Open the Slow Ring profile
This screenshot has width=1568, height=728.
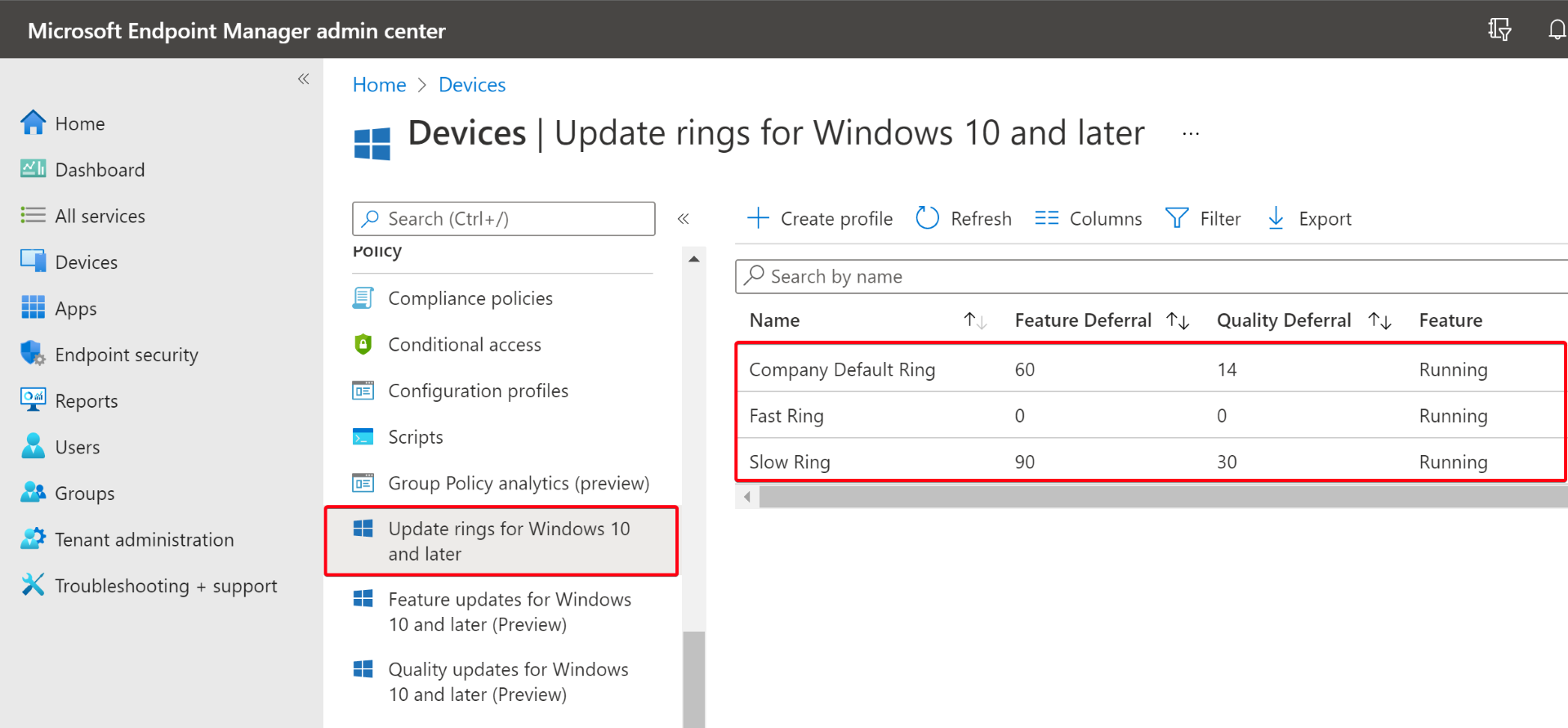tap(790, 462)
